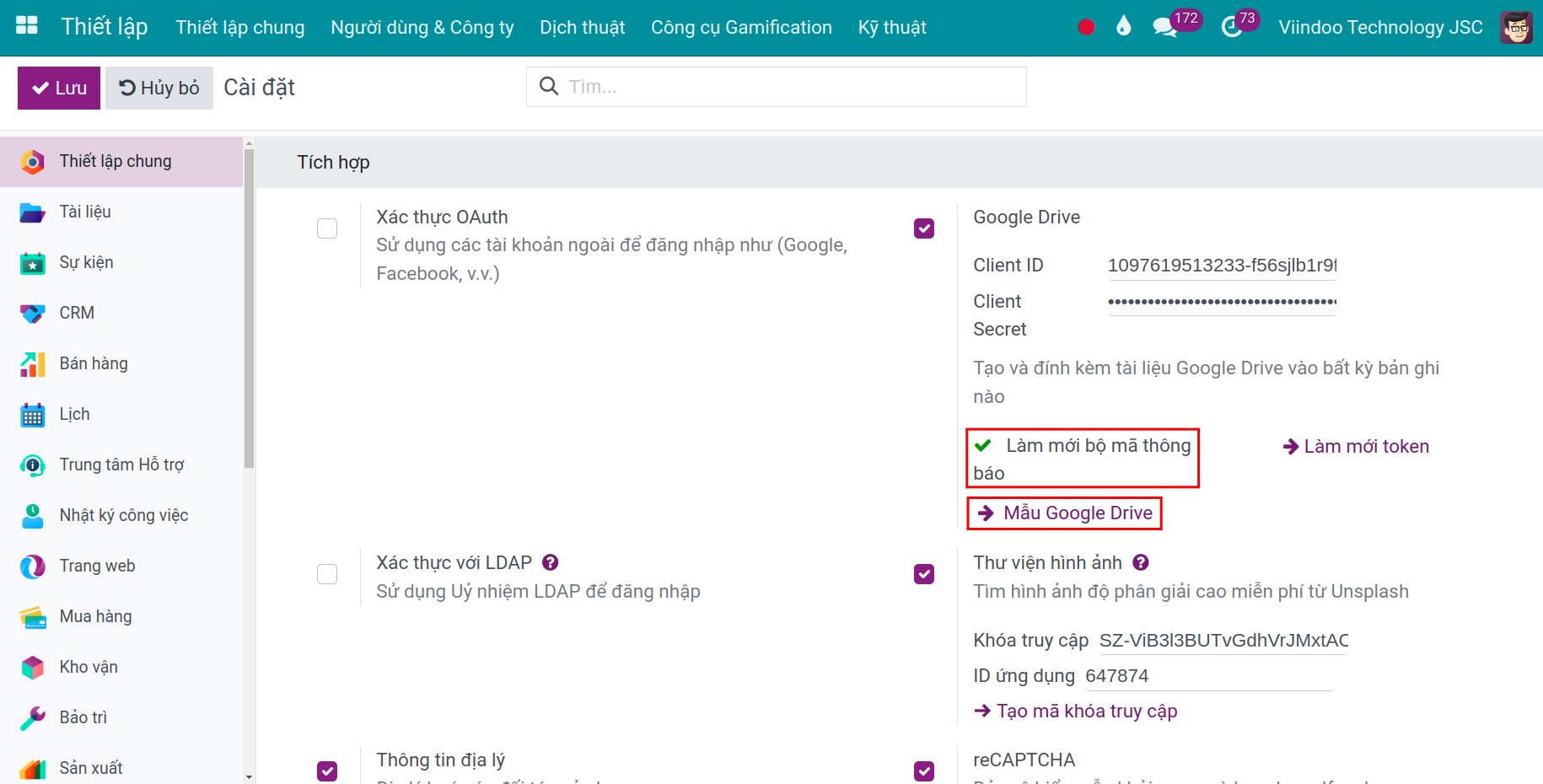
Task: Open the Viindoo Technology JSC company switcher
Action: point(1380,28)
